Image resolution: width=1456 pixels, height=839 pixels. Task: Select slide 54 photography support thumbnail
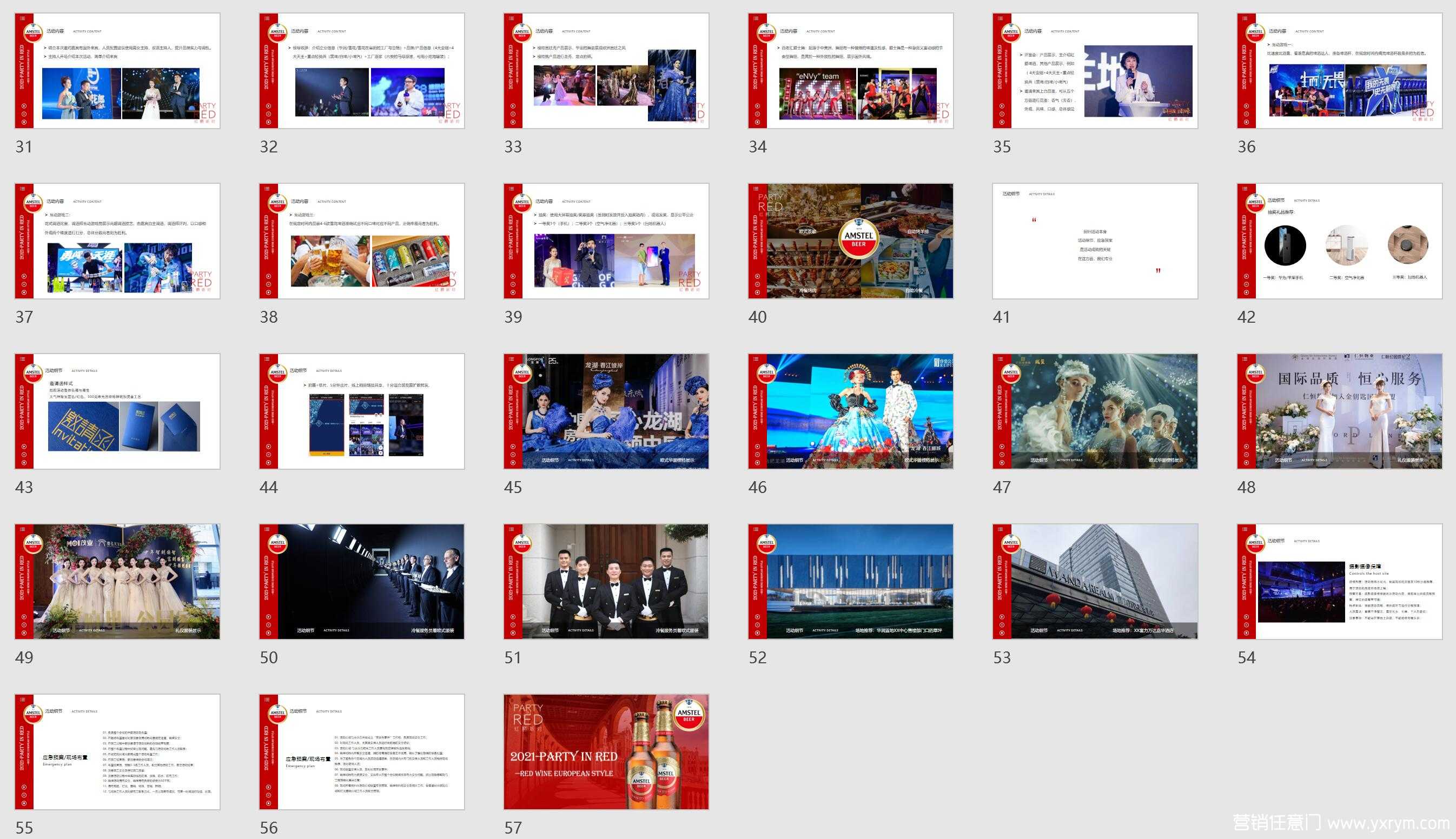coord(1340,582)
